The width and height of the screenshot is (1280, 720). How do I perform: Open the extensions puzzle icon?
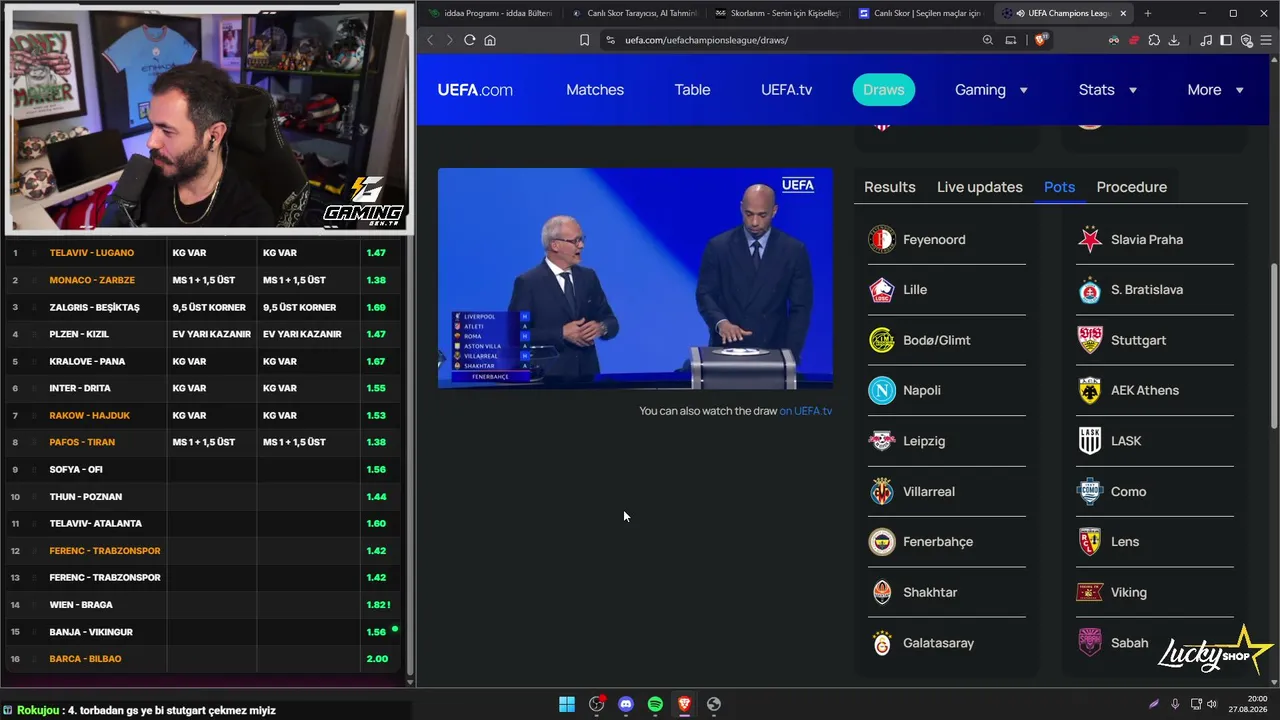[1154, 40]
